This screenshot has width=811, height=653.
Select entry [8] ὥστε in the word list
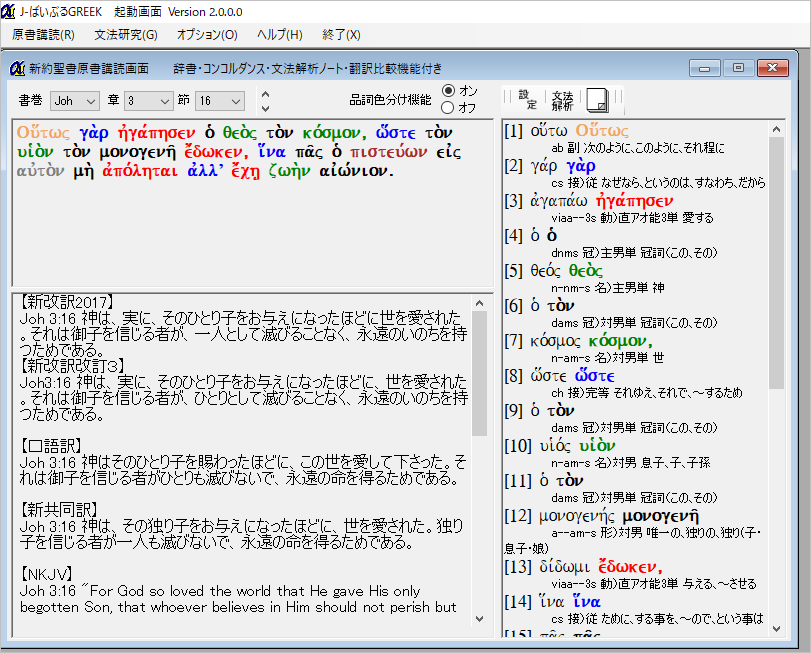(x=560, y=376)
